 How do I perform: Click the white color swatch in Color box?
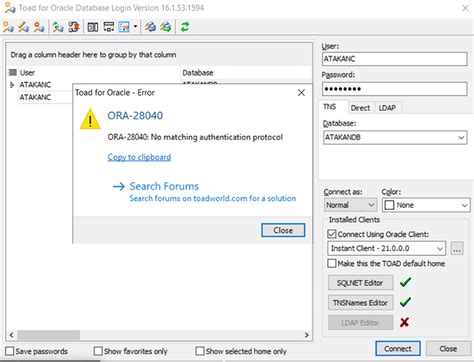coord(389,205)
